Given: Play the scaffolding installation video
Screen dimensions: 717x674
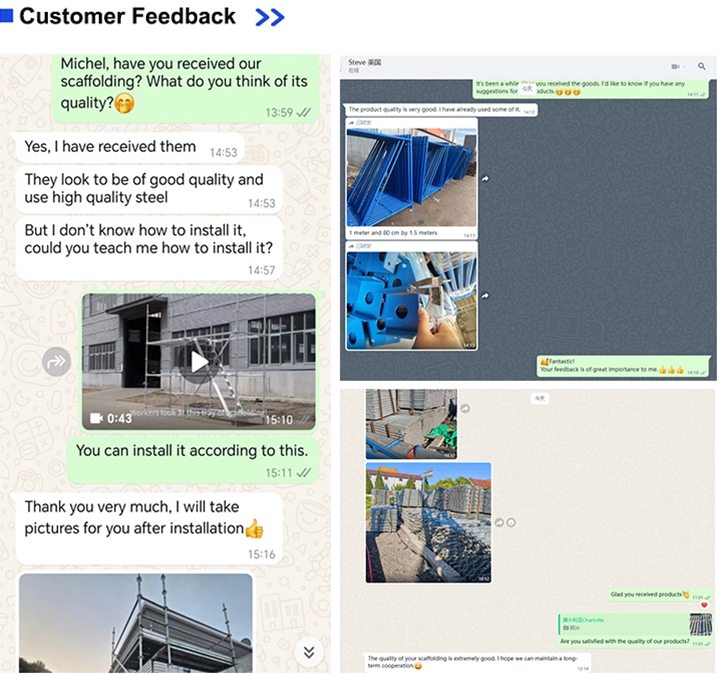Looking at the screenshot, I should 198,362.
